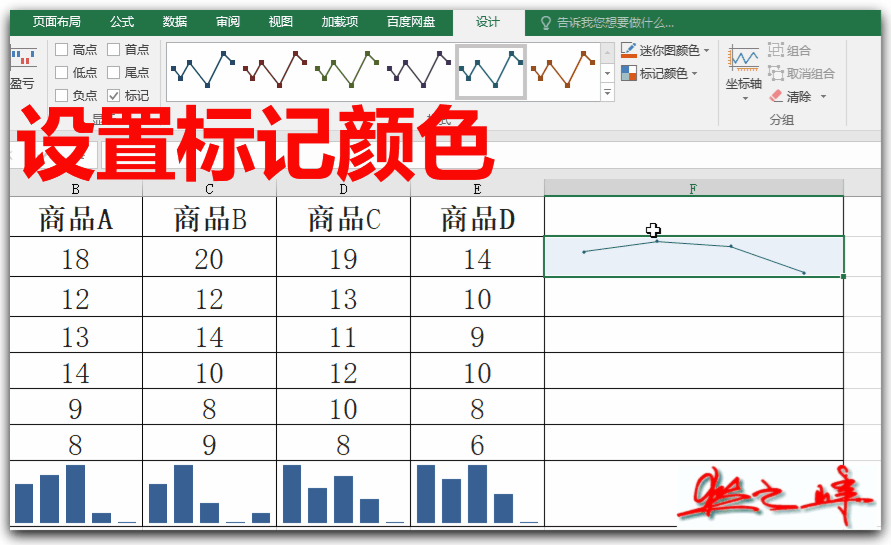Viewport: 891px width, 545px height.
Task: Select cell with value 18
Action: [76, 257]
